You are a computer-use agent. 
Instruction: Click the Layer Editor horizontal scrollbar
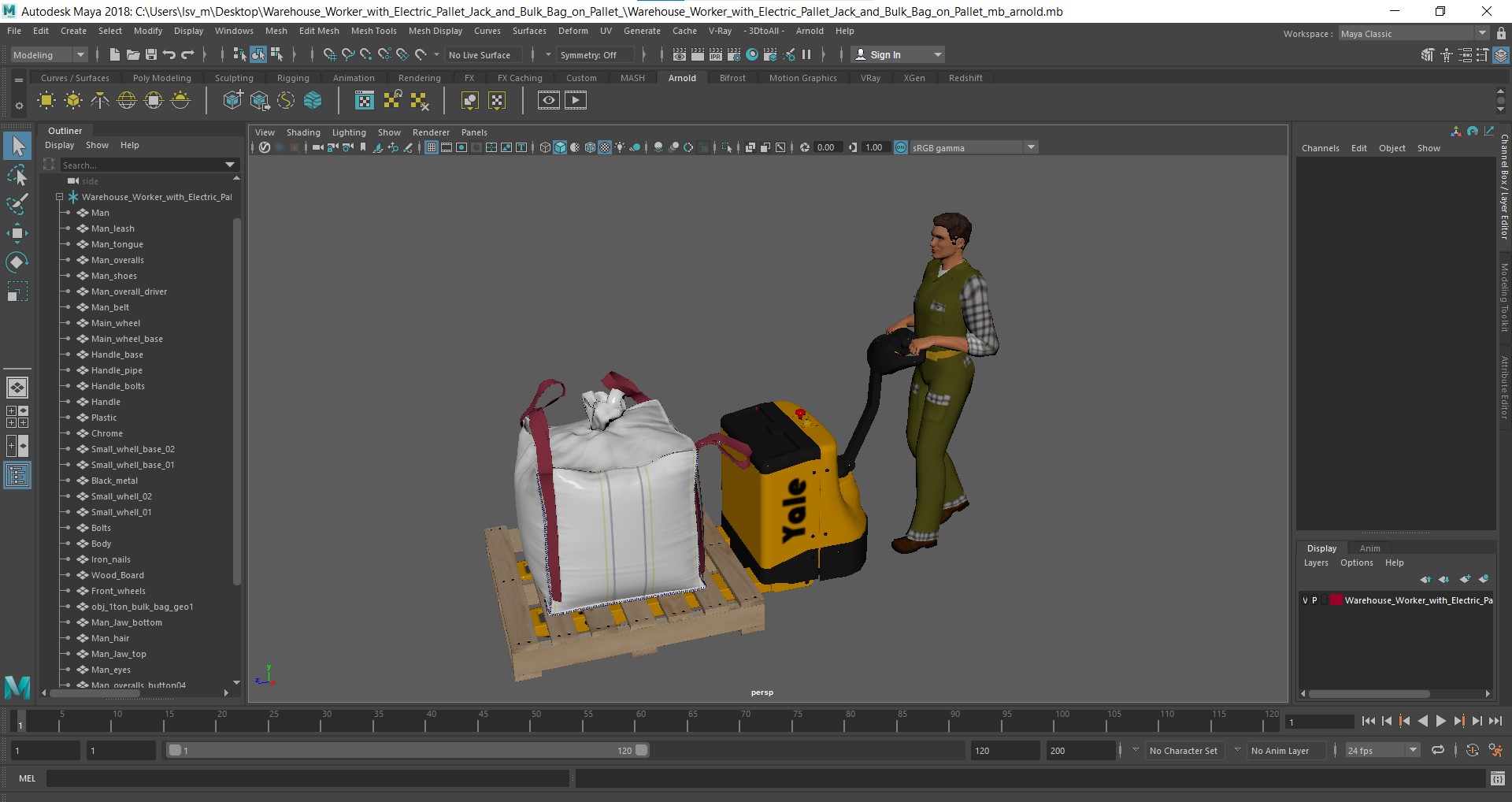(x=1368, y=694)
